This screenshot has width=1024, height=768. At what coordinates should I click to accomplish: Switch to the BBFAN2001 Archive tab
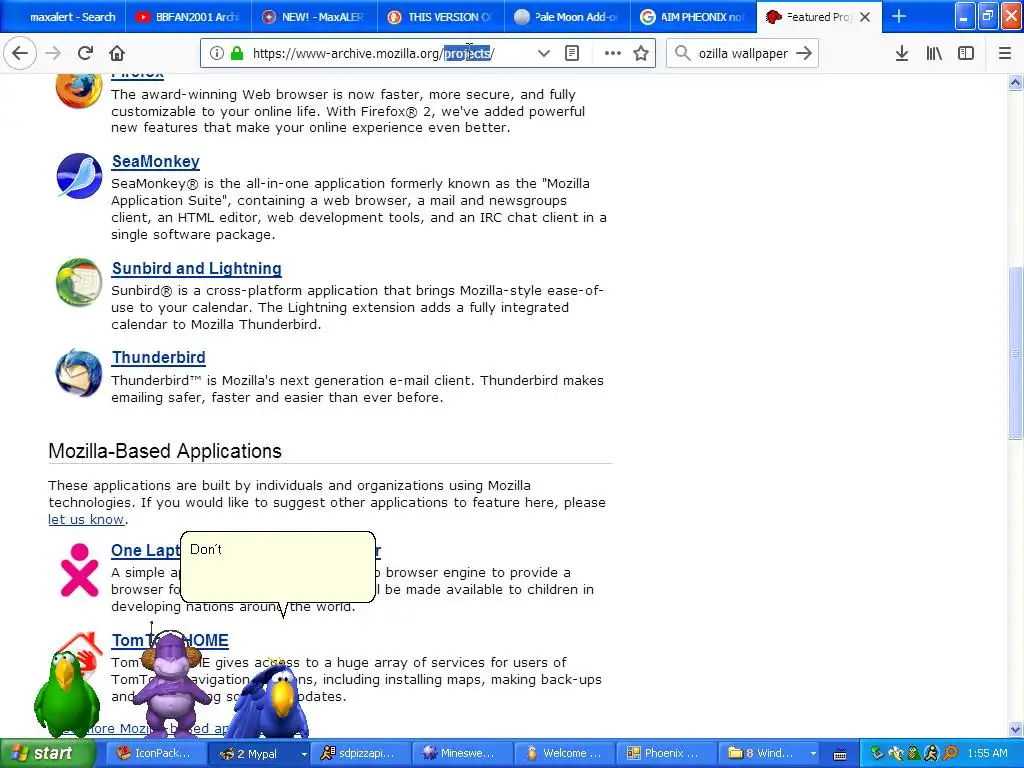click(x=188, y=17)
